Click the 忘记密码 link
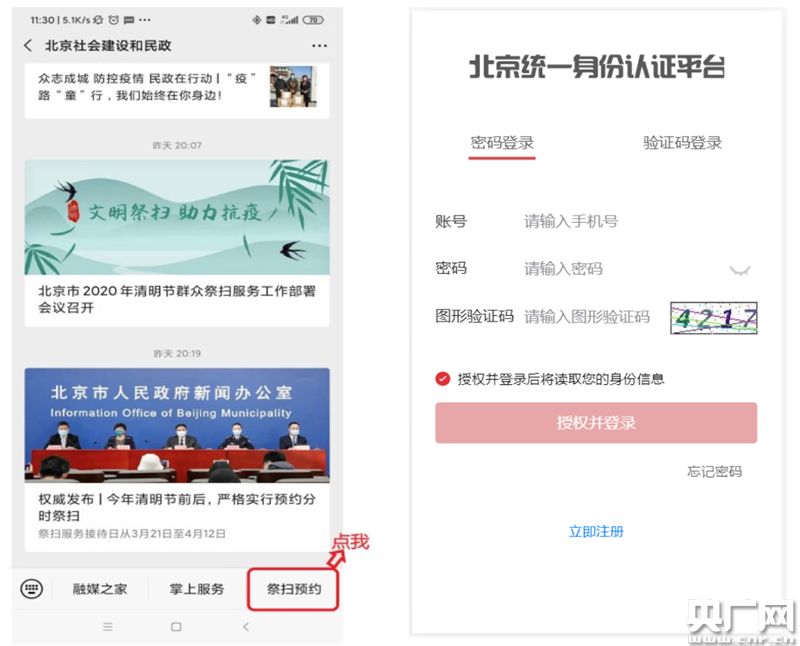Image resolution: width=800 pixels, height=646 pixels. [714, 472]
